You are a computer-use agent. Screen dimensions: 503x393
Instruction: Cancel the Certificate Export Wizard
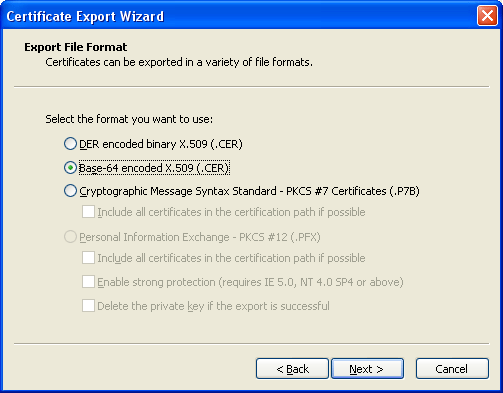pos(452,369)
